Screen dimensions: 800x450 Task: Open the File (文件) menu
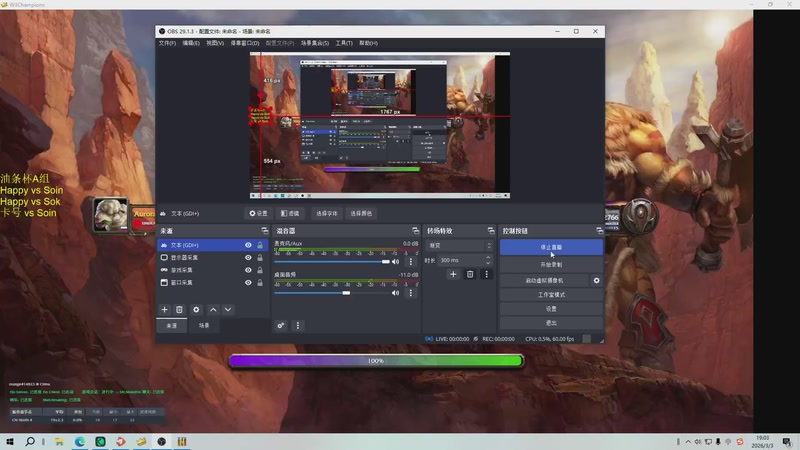click(x=167, y=43)
